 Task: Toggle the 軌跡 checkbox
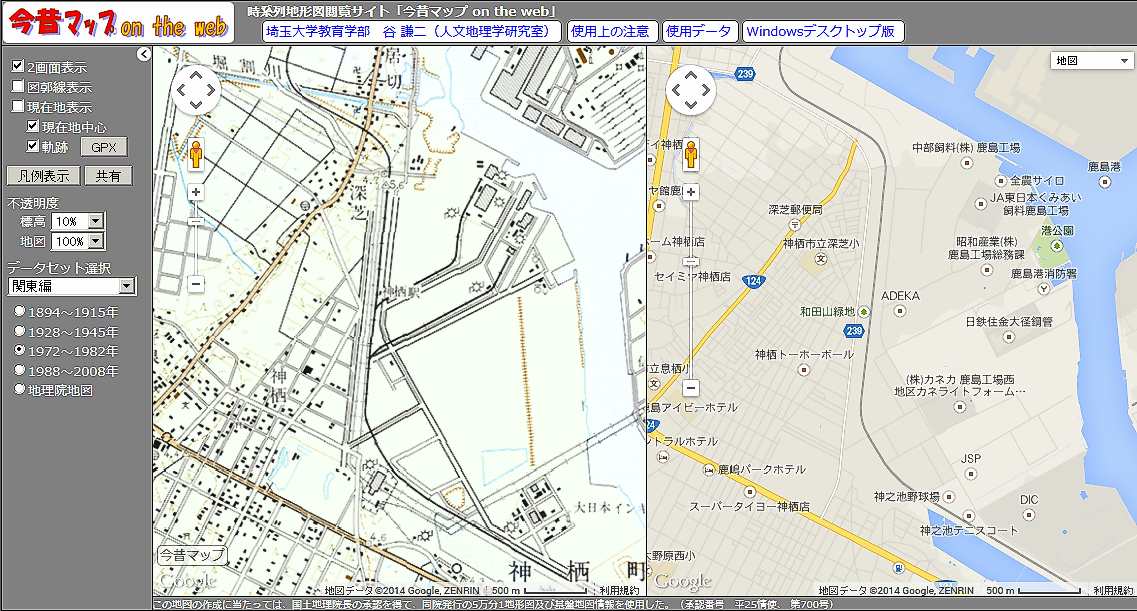[32, 146]
